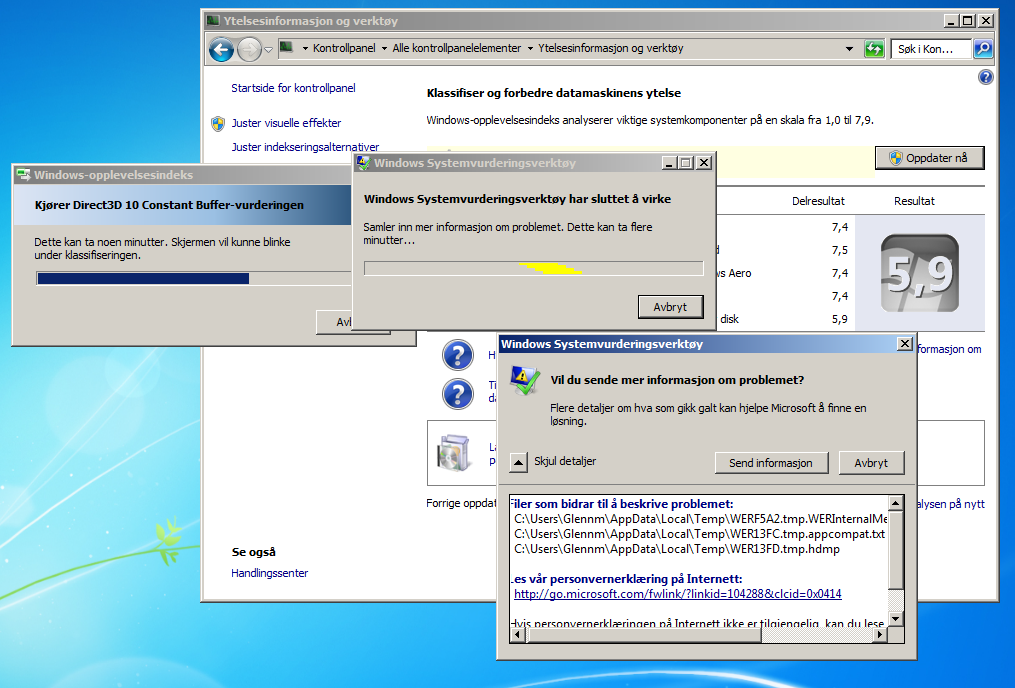Open Juster indekseringsalternativer link
The height and width of the screenshot is (688, 1015).
(306, 147)
